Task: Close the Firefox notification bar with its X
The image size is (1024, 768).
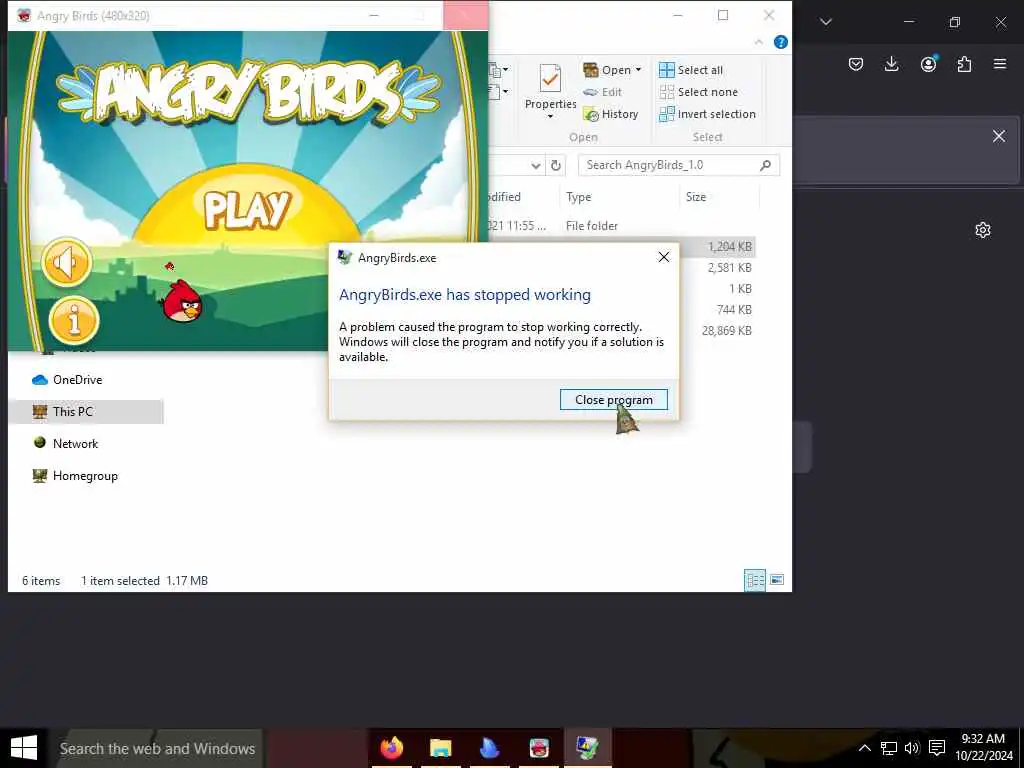Action: click(999, 136)
